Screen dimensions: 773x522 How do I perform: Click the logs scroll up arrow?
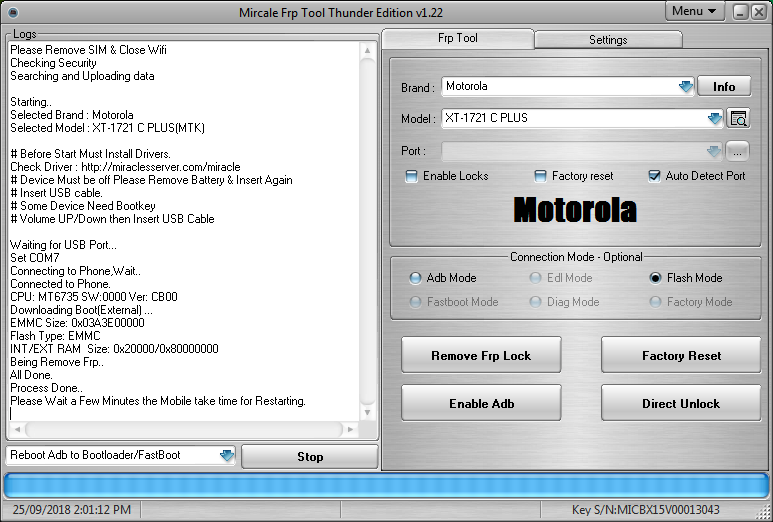click(x=367, y=50)
